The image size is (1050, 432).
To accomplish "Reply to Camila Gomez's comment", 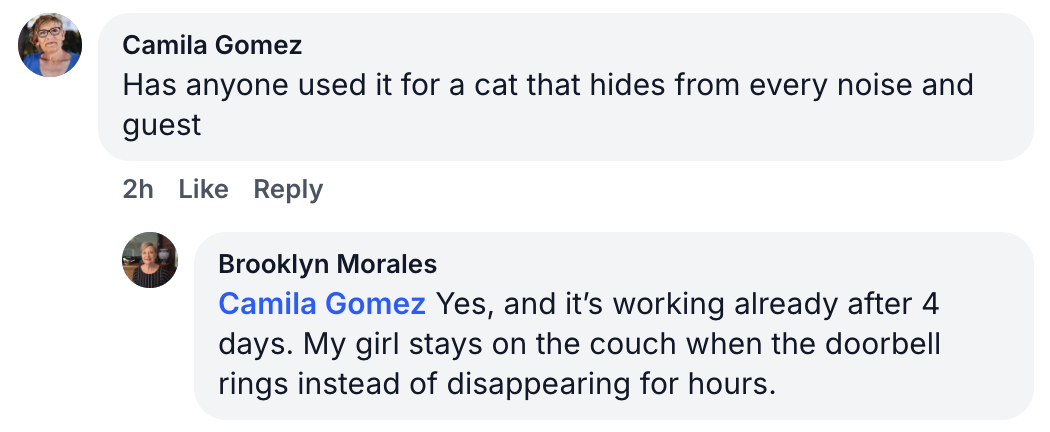I will [288, 189].
